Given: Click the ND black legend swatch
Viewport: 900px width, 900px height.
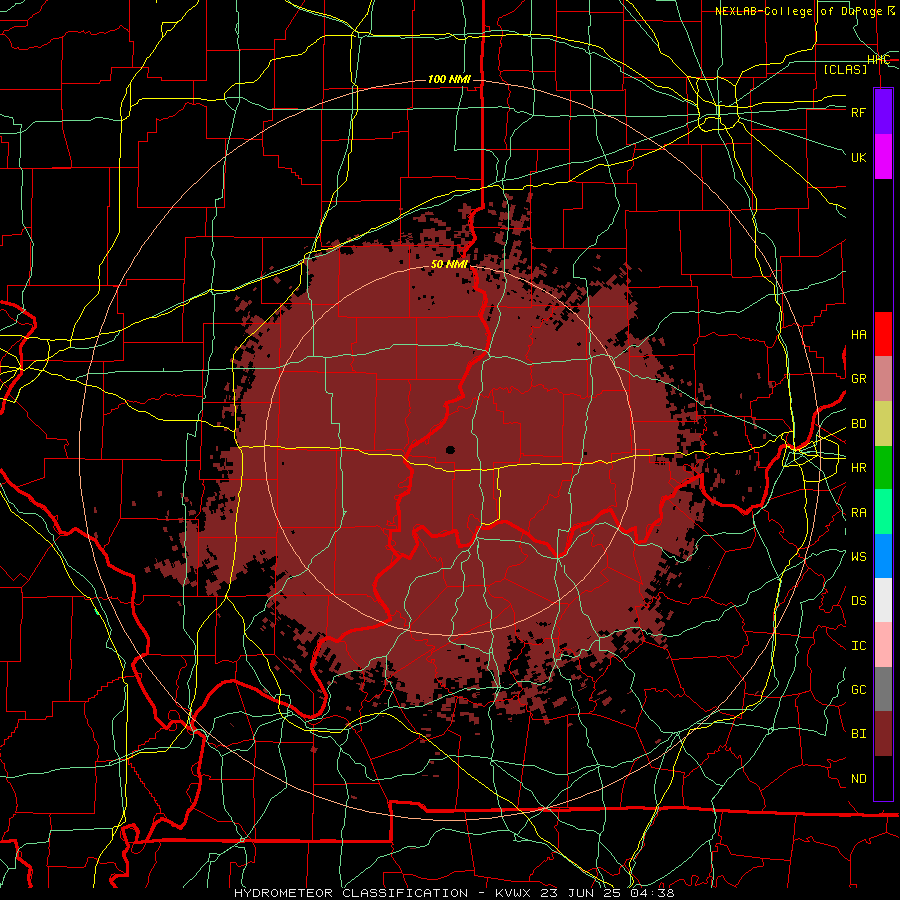Looking at the screenshot, I should [x=883, y=778].
